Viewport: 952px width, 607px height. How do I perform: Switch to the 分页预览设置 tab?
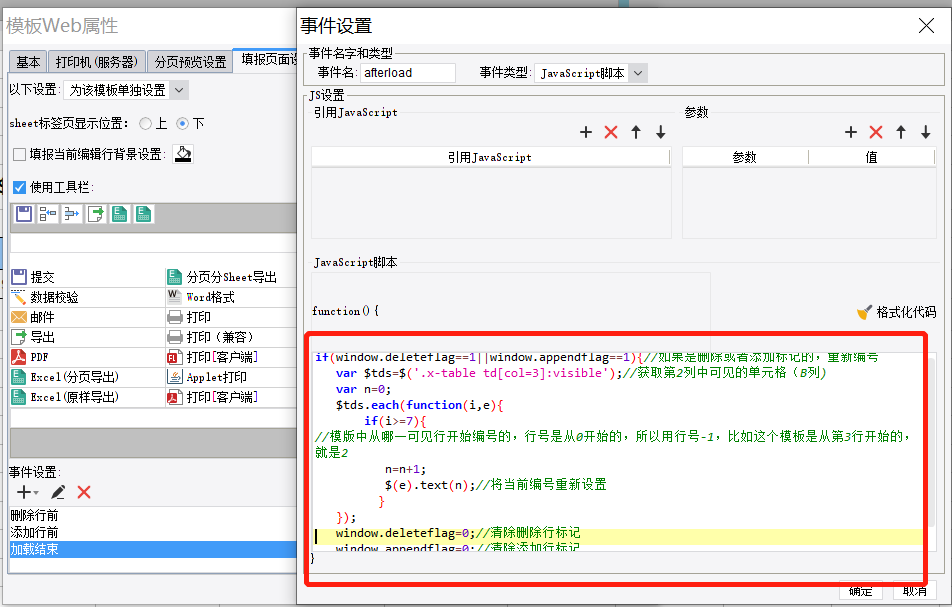(190, 62)
